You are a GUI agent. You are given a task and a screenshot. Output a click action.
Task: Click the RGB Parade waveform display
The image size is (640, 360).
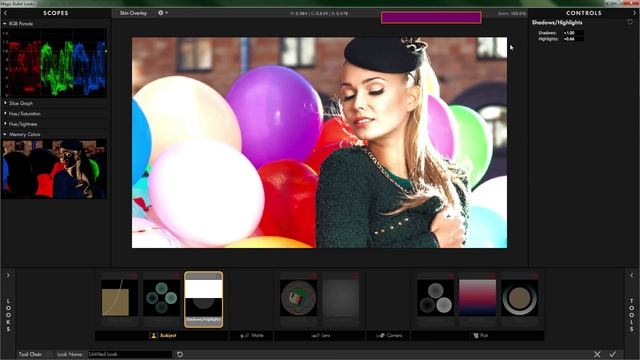click(54, 63)
